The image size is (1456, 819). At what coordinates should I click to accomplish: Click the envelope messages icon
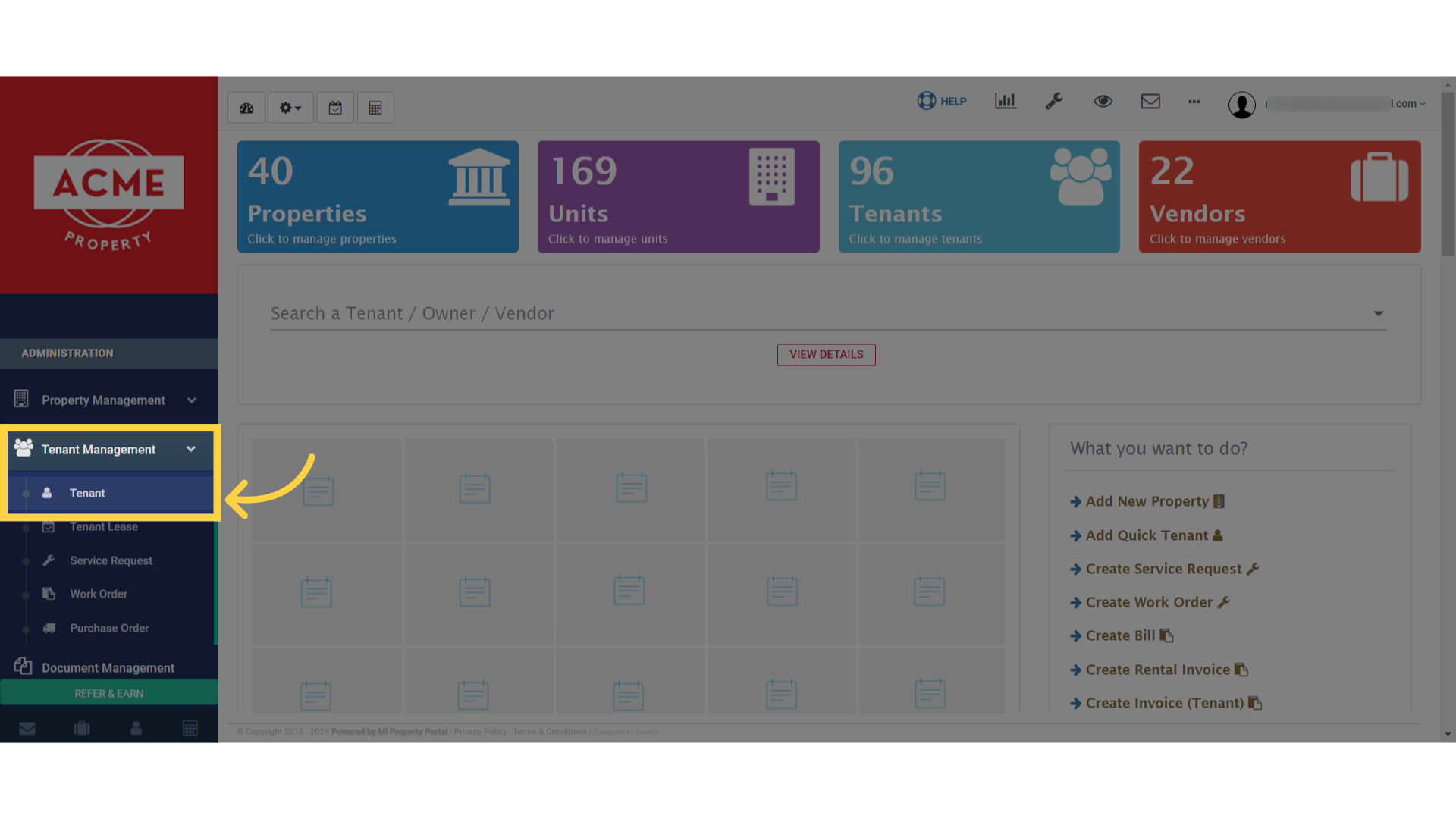click(x=1150, y=101)
